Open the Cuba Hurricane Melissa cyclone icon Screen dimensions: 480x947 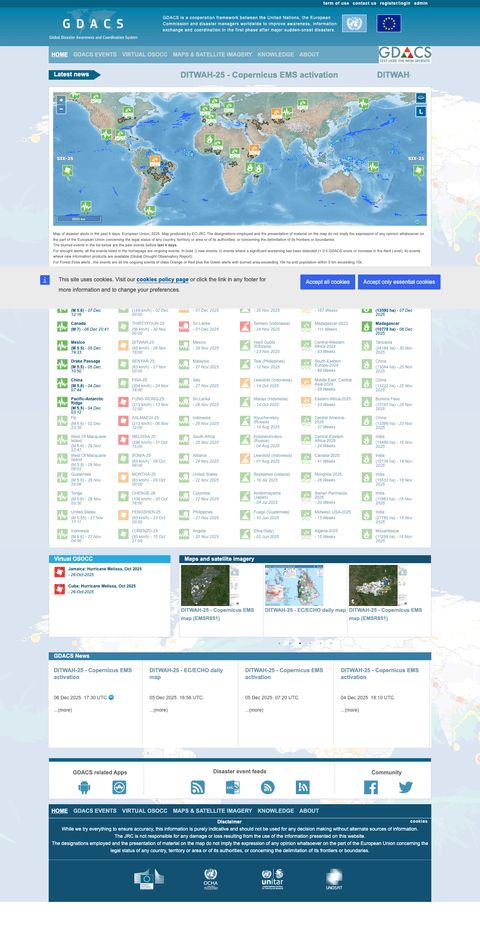(59, 589)
